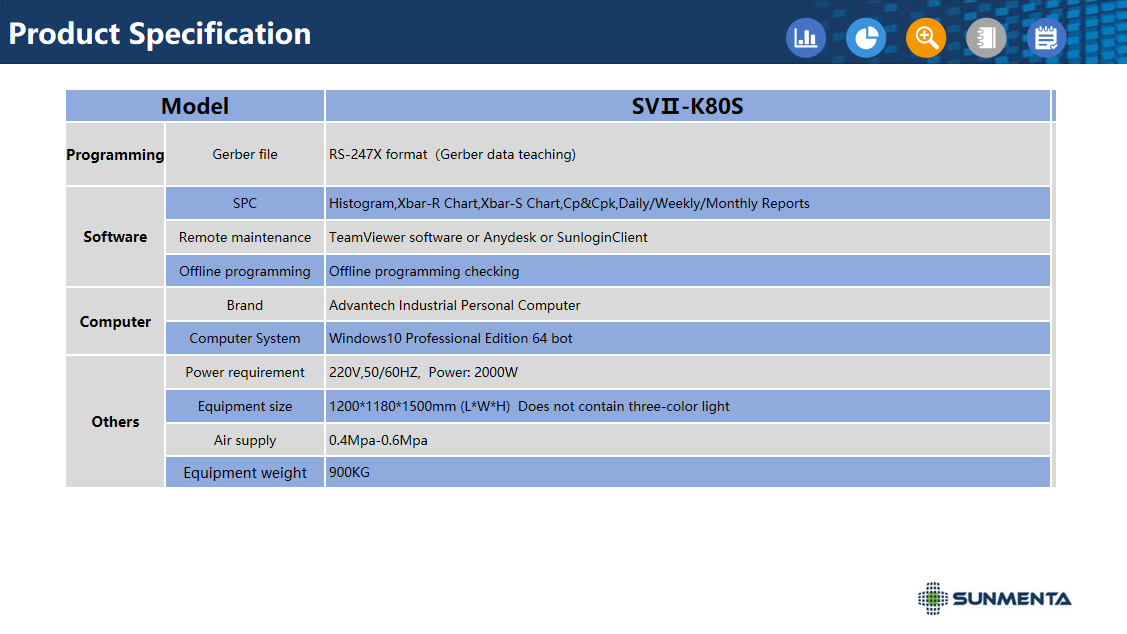Select the "Model" header cell
Image resolution: width=1127 pixels, height=634 pixels.
(x=195, y=106)
